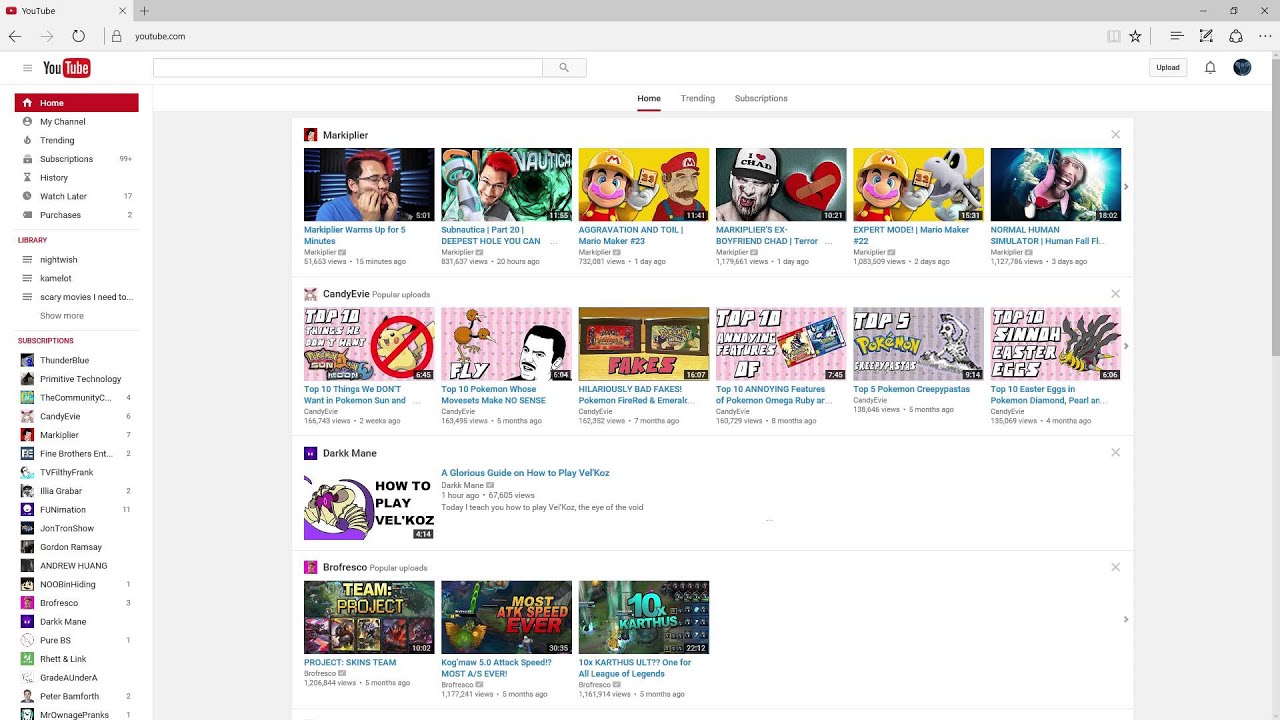Click the search magnifier button
Image resolution: width=1280 pixels, height=720 pixels.
coord(564,67)
